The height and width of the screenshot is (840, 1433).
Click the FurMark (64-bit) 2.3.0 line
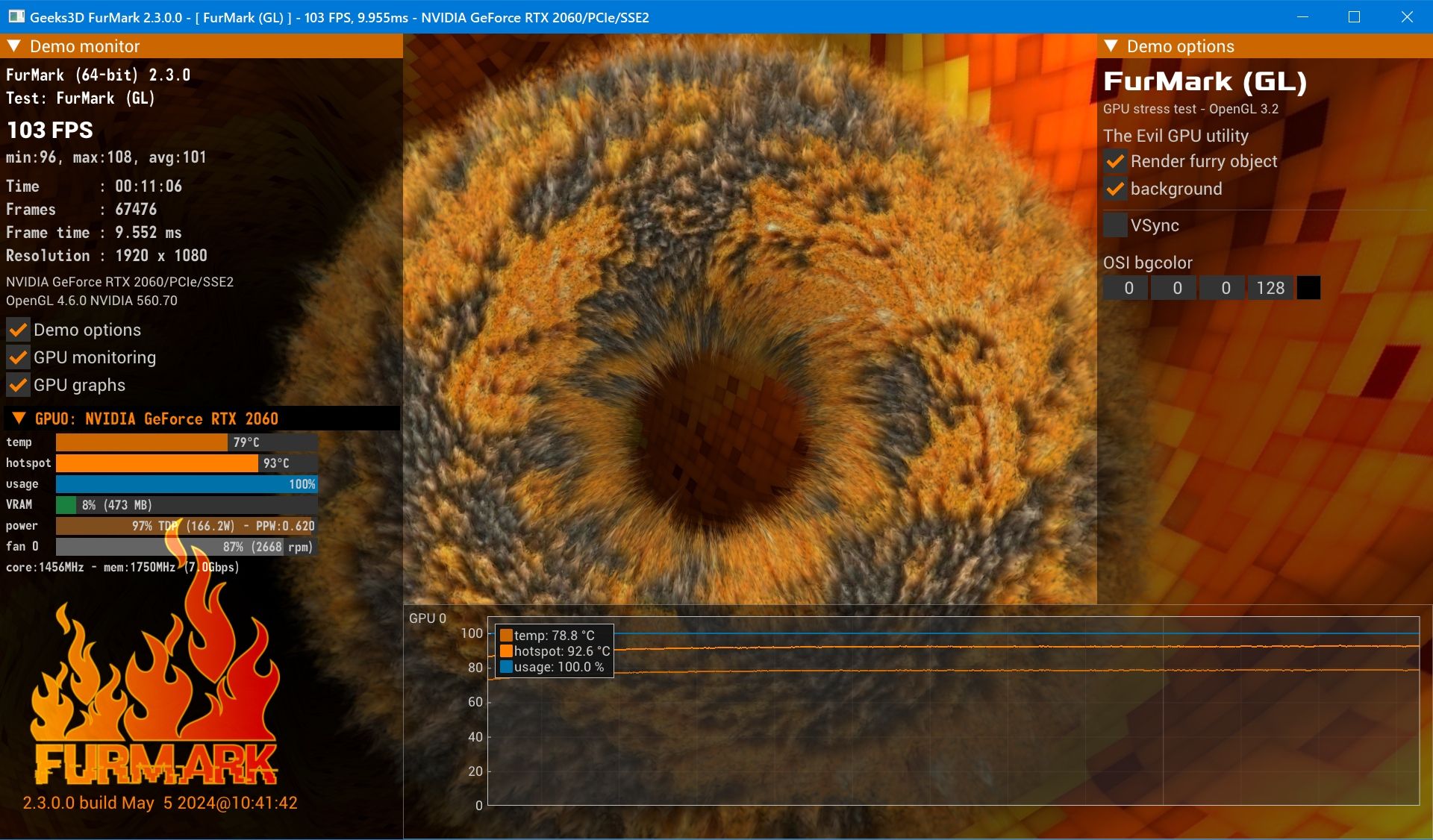98,75
